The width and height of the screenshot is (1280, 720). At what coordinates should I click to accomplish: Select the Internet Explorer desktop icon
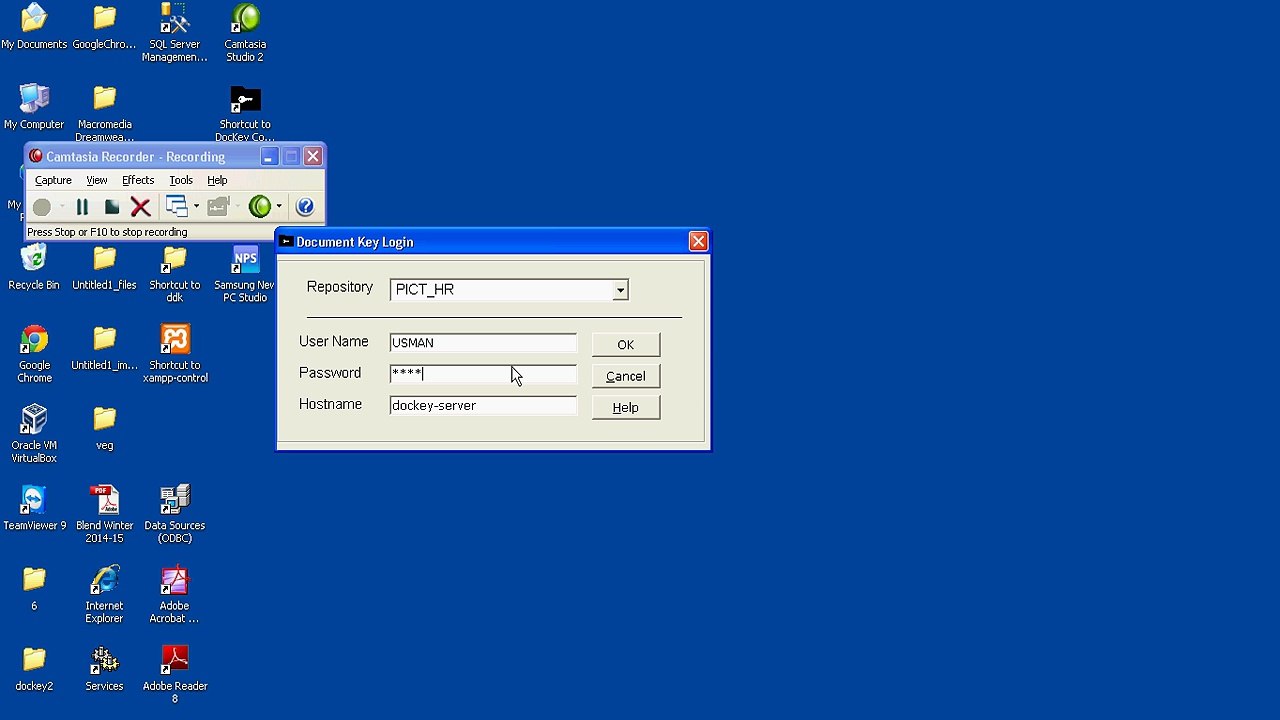pyautogui.click(x=104, y=596)
